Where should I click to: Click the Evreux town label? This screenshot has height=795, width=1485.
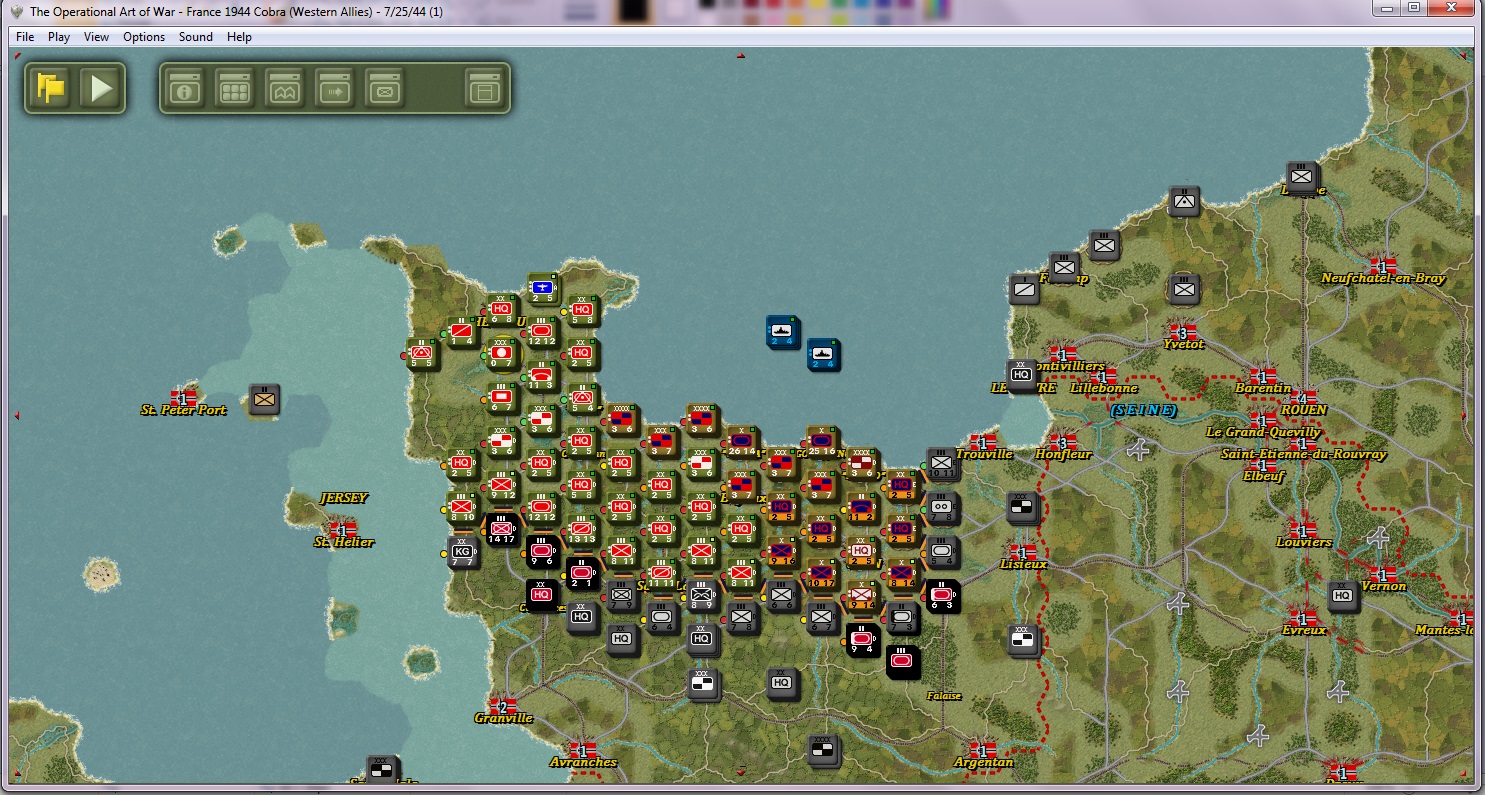coord(1304,630)
